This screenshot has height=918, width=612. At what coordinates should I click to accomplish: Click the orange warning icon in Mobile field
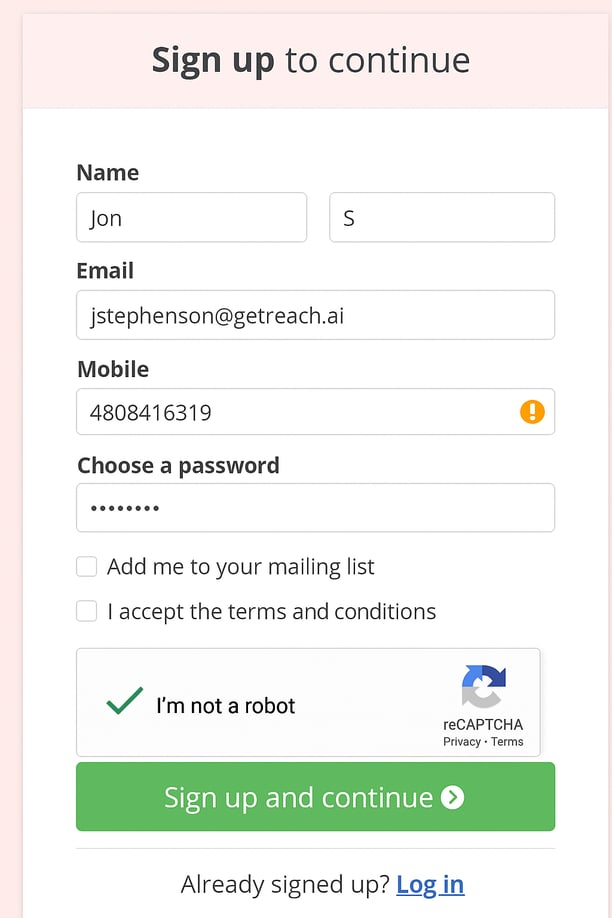pos(532,411)
